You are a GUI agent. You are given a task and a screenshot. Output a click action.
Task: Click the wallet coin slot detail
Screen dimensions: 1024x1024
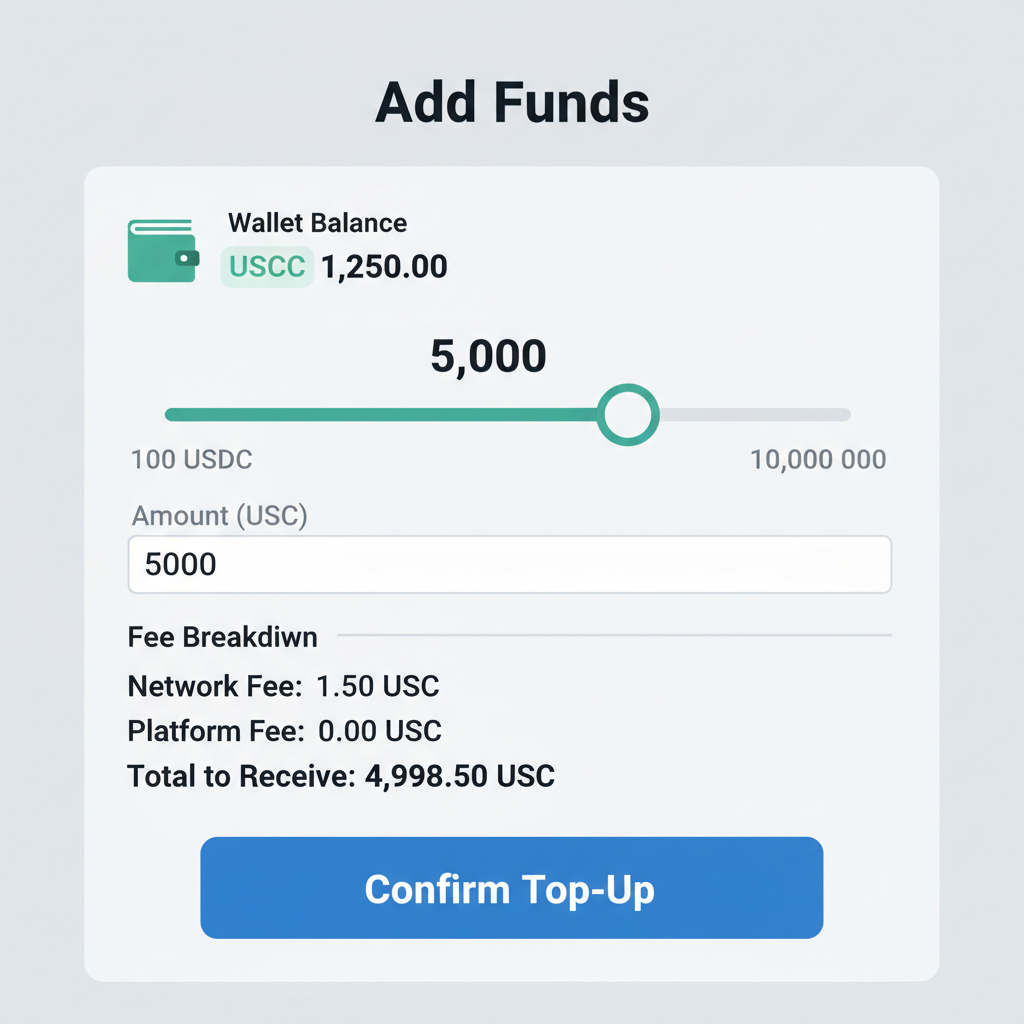[188, 258]
